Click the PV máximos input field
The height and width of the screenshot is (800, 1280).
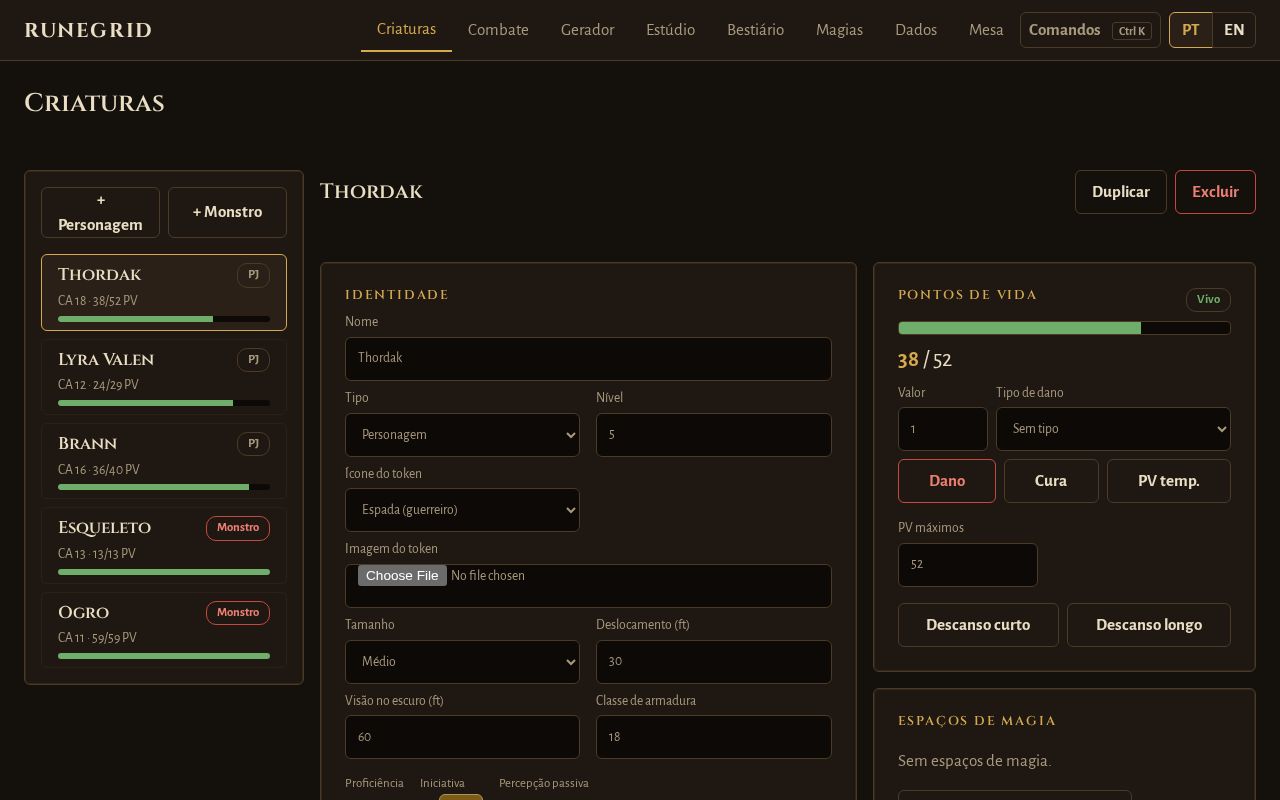click(968, 565)
